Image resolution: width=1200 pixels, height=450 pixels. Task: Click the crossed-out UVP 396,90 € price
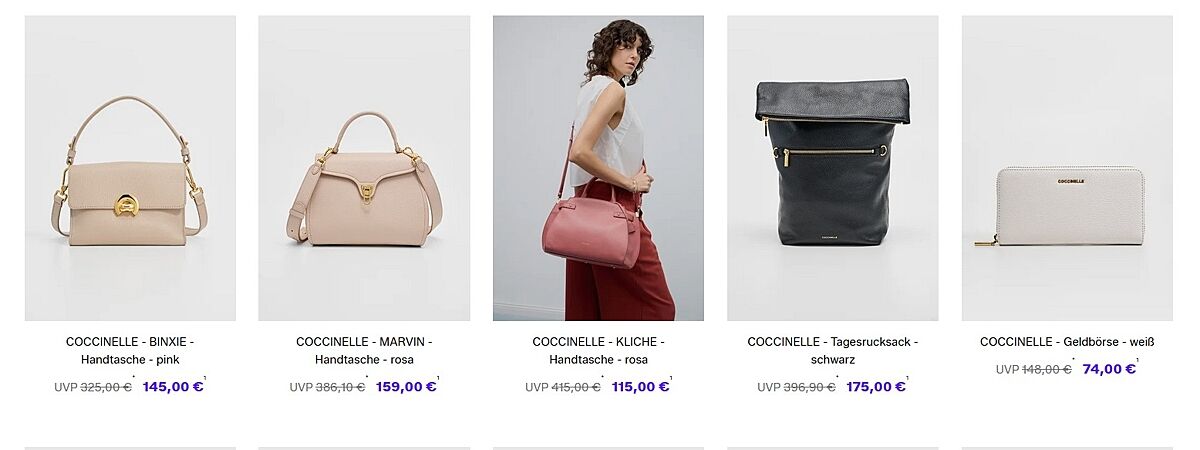tap(796, 387)
